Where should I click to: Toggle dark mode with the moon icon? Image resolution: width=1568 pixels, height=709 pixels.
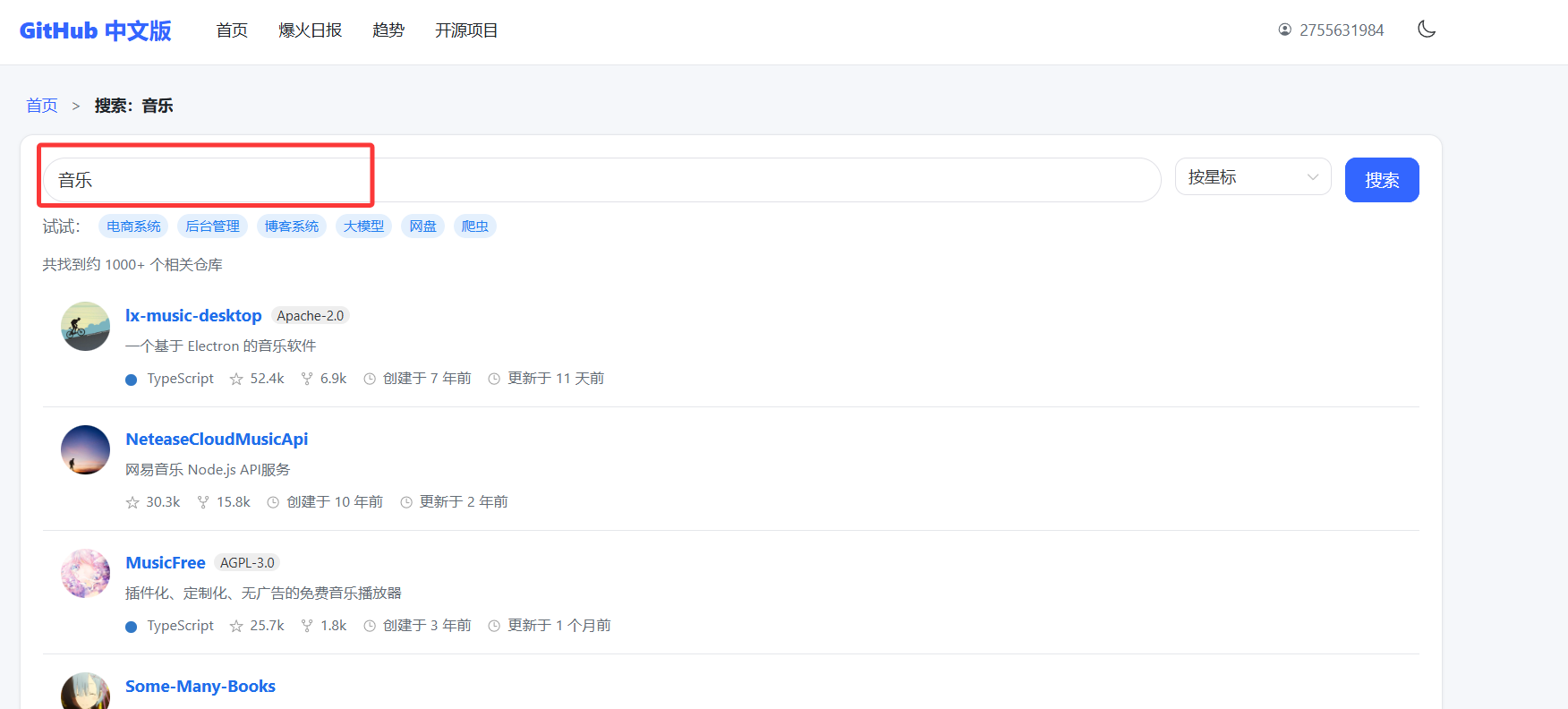pos(1427,30)
